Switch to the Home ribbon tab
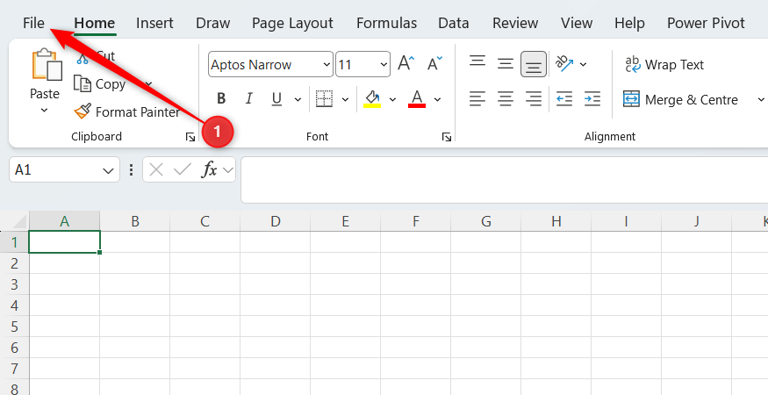The image size is (768, 395). pyautogui.click(x=95, y=23)
